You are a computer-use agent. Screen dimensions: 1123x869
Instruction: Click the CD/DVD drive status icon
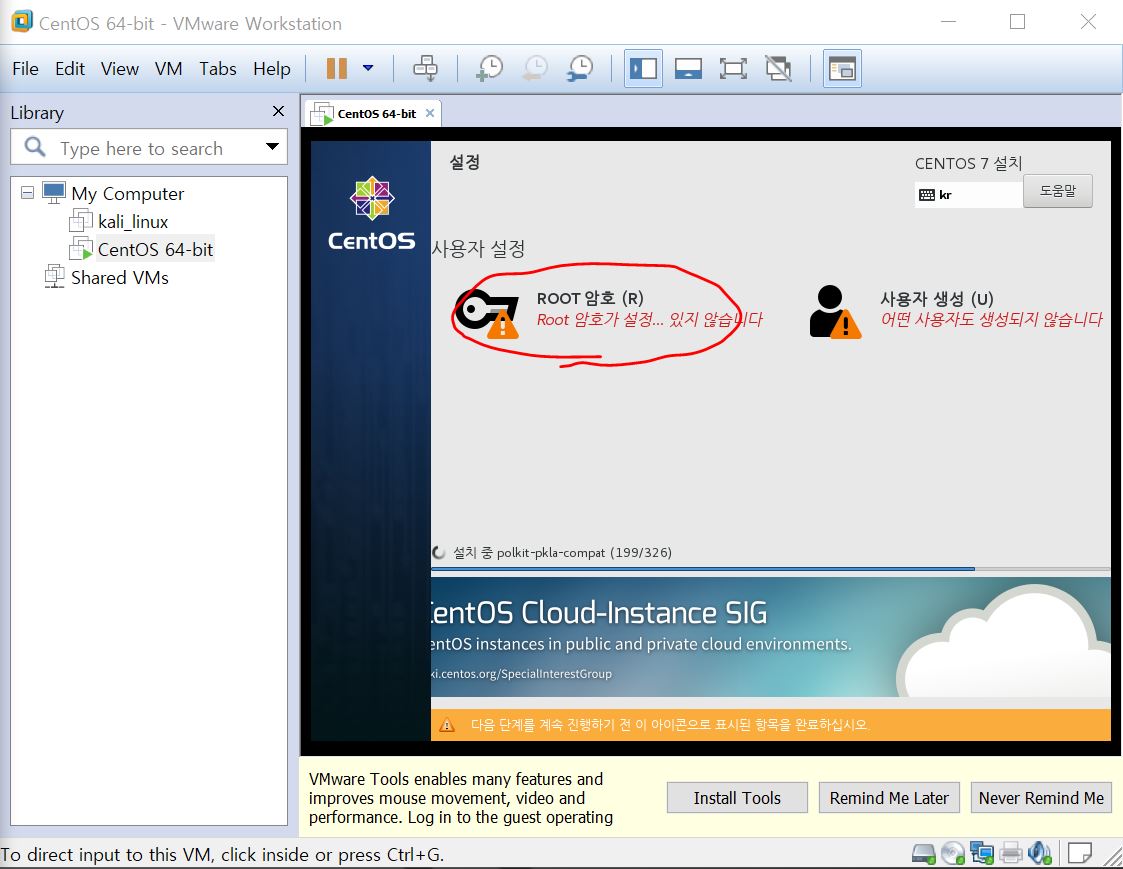point(953,853)
